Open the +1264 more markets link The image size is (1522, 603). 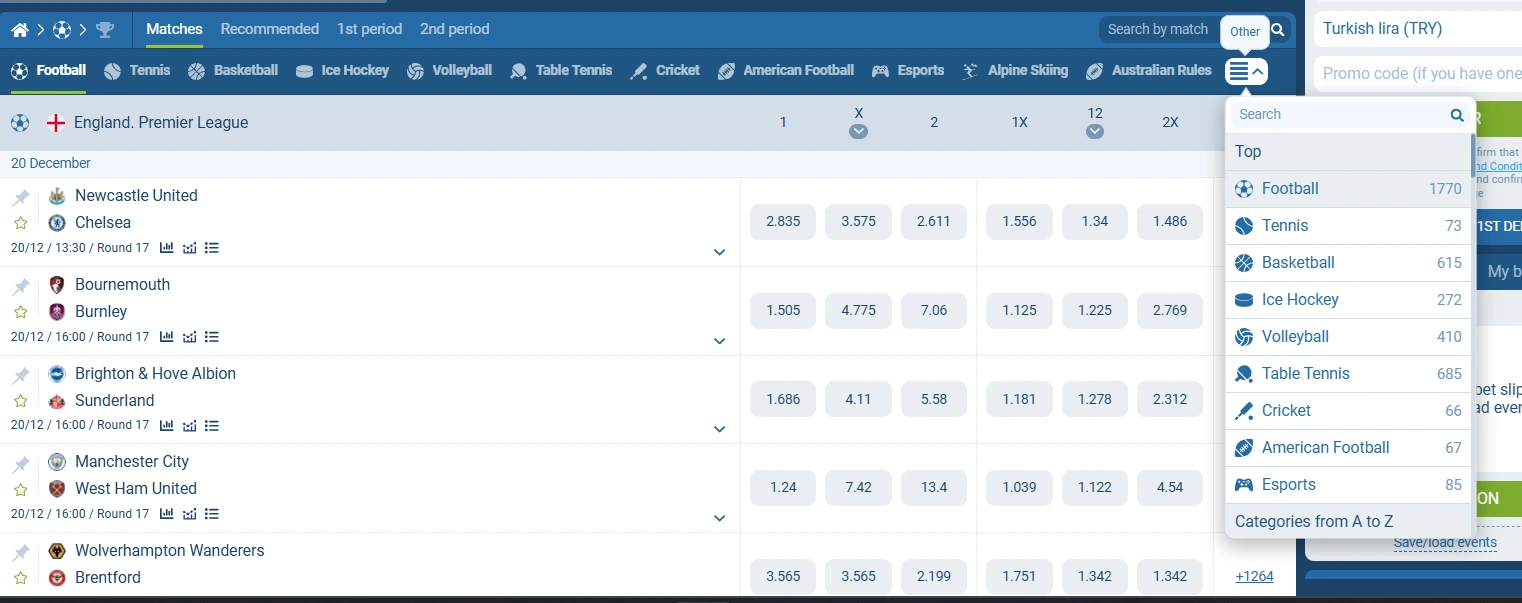[1254, 576]
